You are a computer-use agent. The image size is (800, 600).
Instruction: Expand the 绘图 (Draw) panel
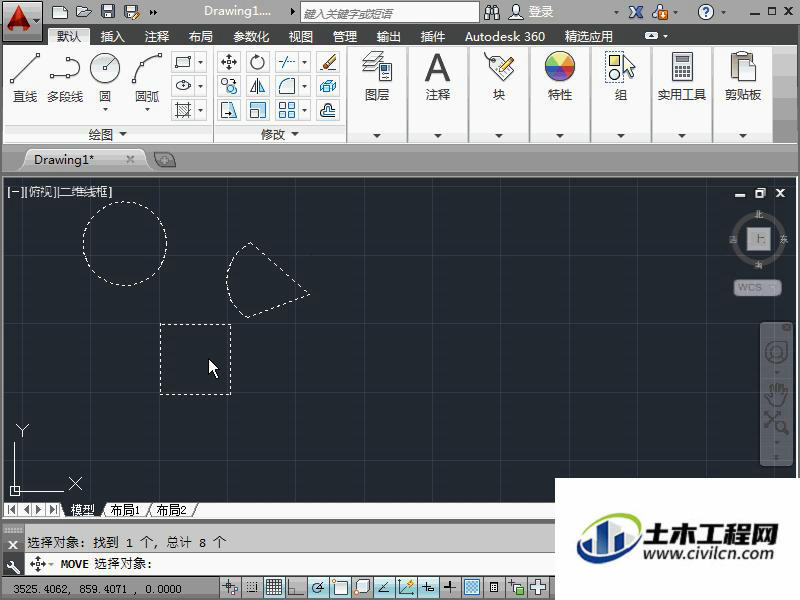click(x=108, y=135)
